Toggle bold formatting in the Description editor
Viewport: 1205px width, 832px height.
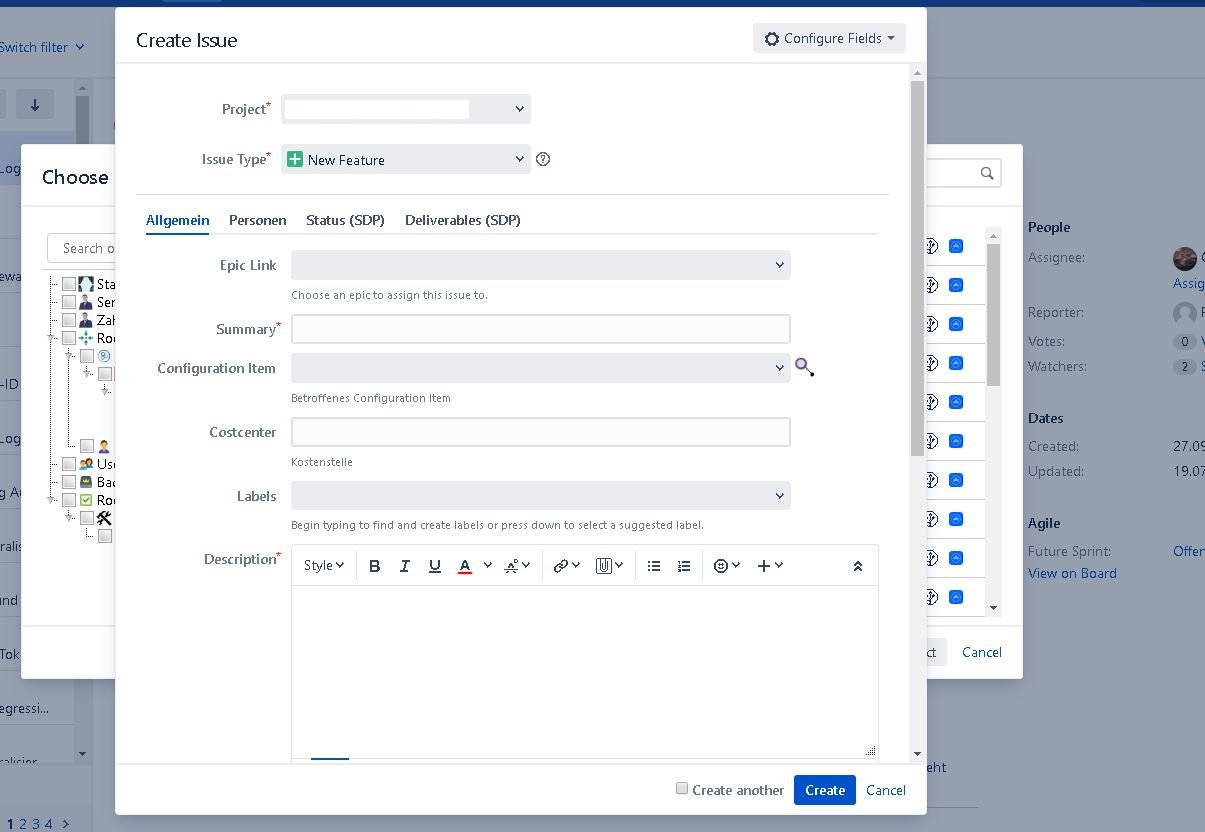(375, 566)
